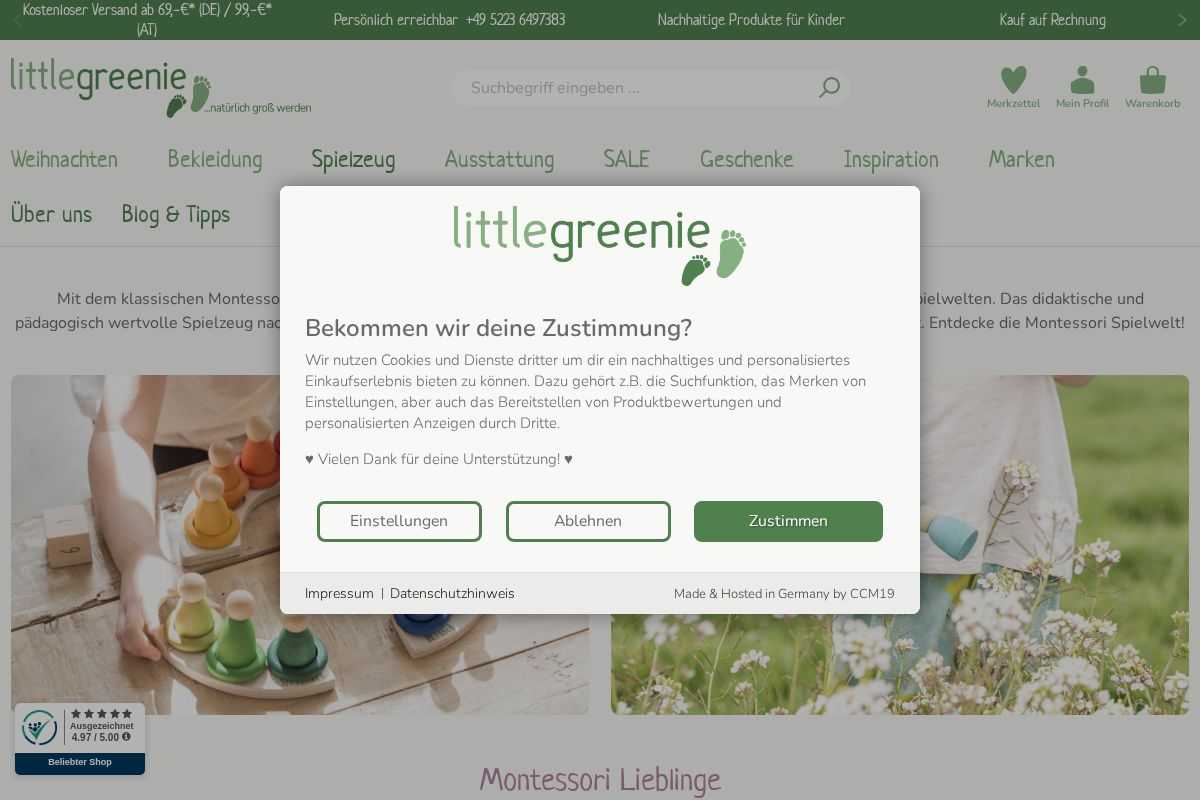
Task: Accept cookies with Zustimmen button
Action: [x=788, y=521]
